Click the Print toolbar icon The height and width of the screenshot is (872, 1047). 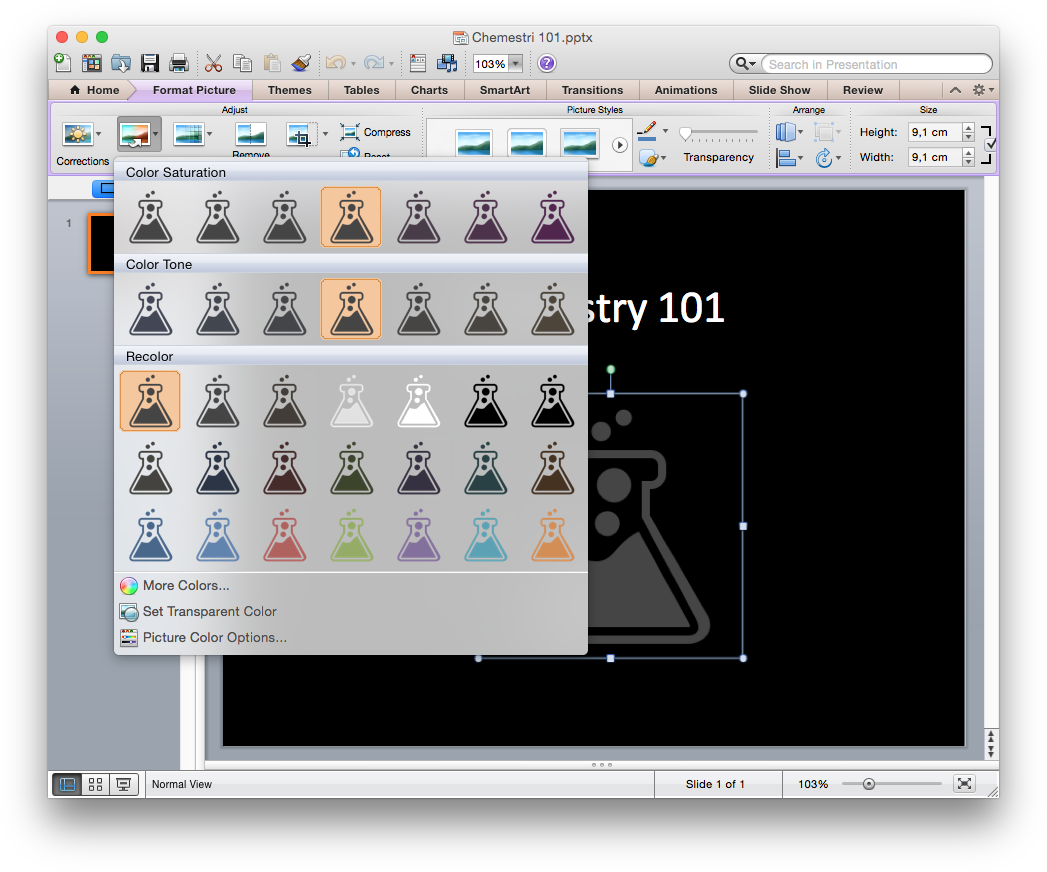click(x=178, y=63)
